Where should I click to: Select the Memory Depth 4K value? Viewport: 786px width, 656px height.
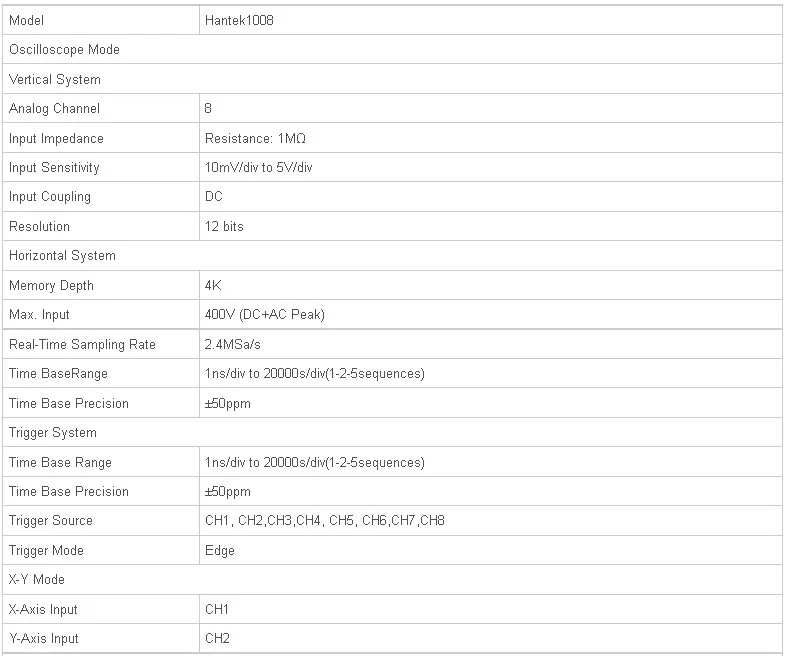[213, 285]
